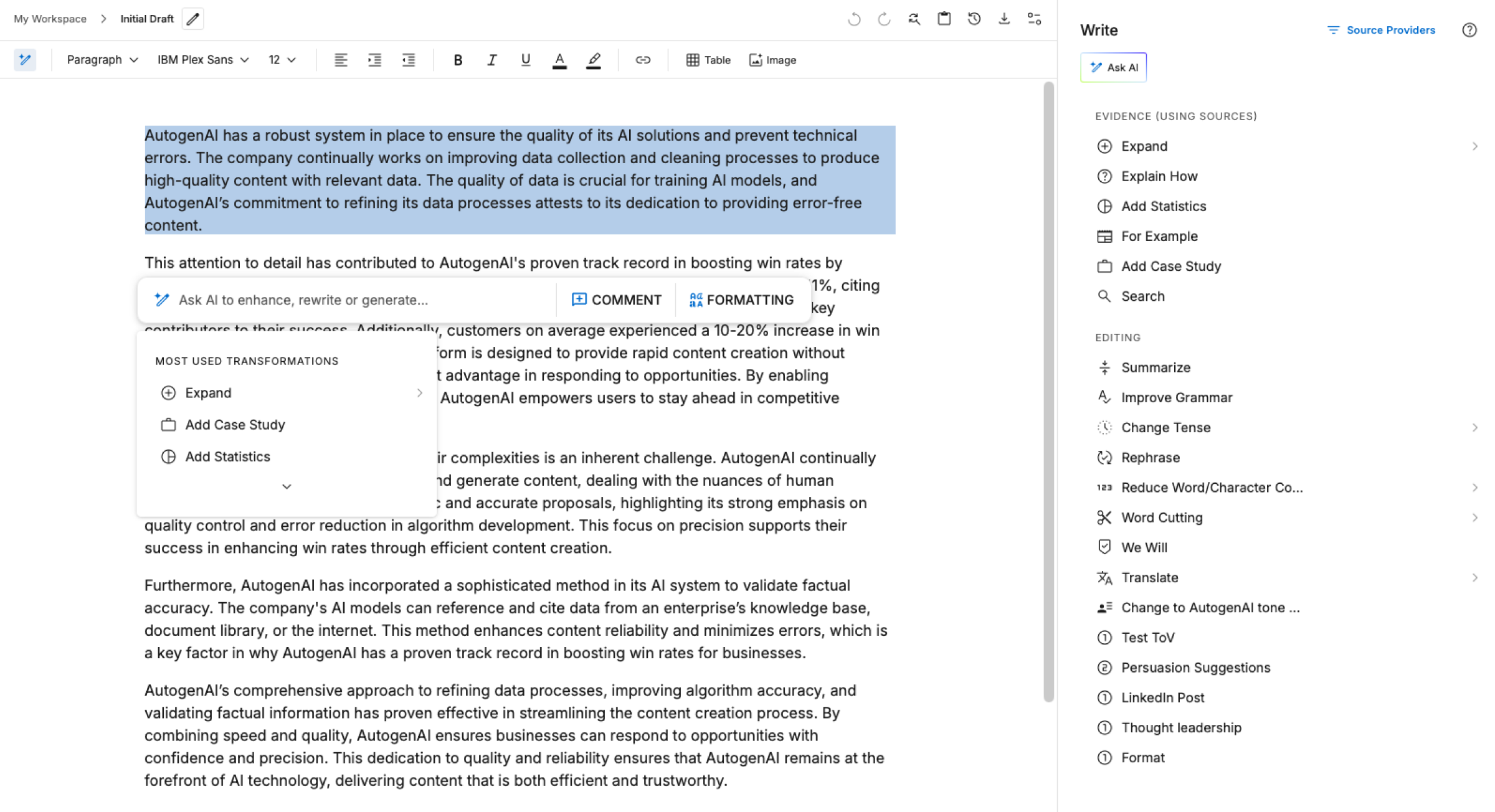Go to My Workspace breadcrumb
Screen dimensions: 1495x812
click(50, 19)
